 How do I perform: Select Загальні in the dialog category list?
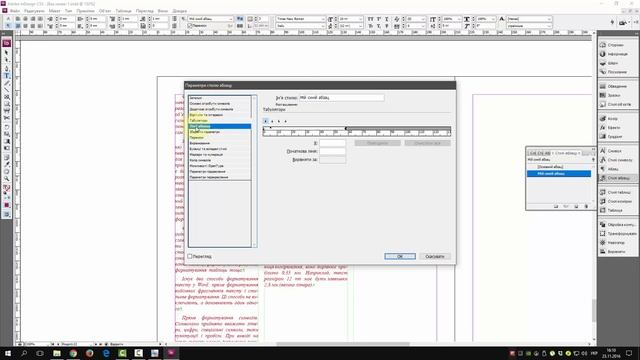(220, 98)
